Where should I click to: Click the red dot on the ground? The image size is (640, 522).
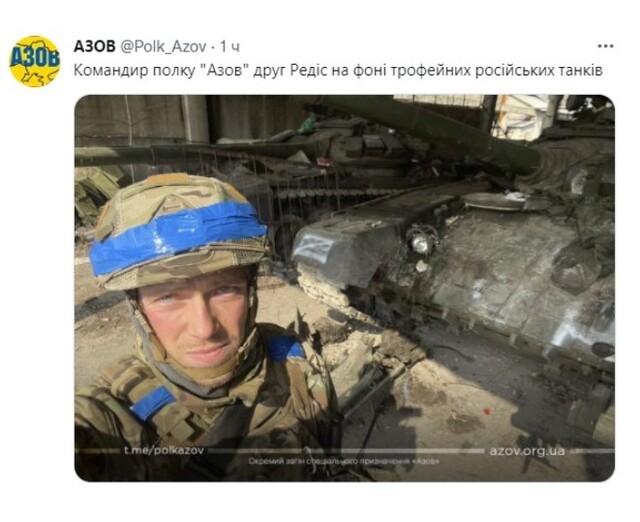point(486,412)
